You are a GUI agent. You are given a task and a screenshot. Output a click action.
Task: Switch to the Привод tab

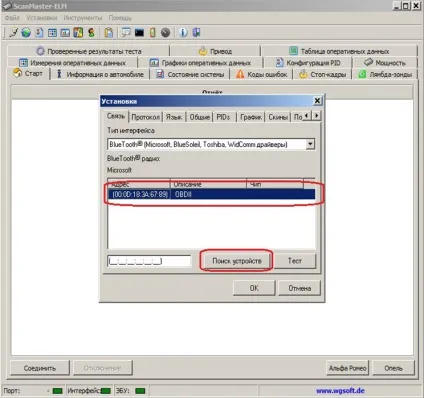click(215, 51)
